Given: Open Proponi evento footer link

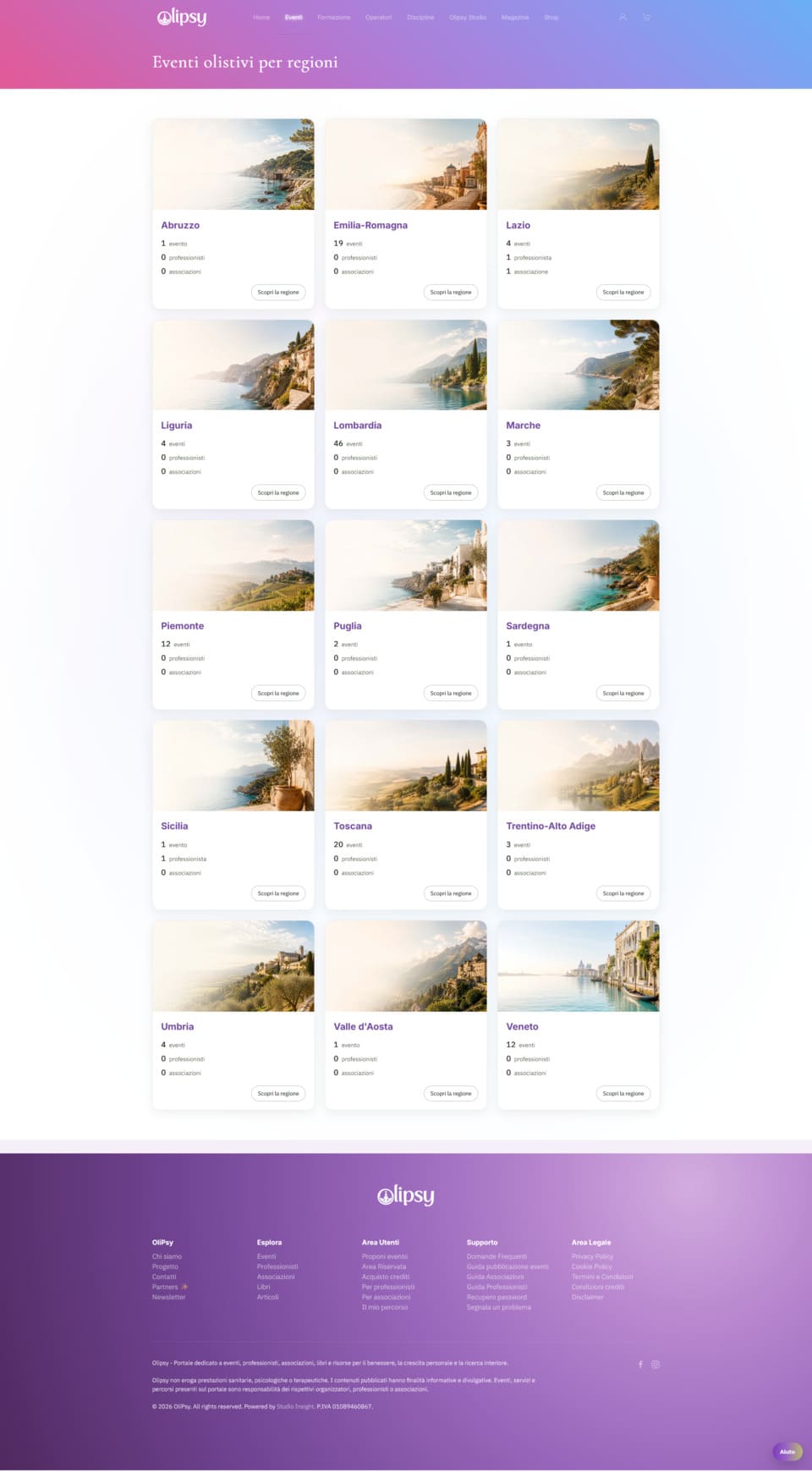Looking at the screenshot, I should click(x=385, y=1256).
